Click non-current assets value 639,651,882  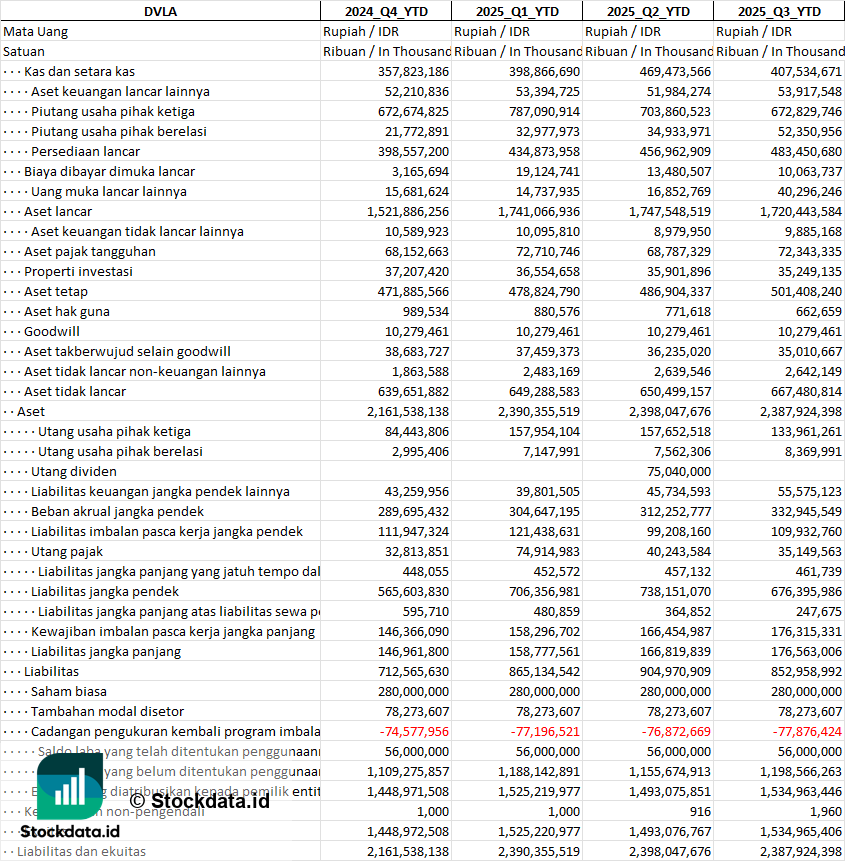(x=413, y=392)
